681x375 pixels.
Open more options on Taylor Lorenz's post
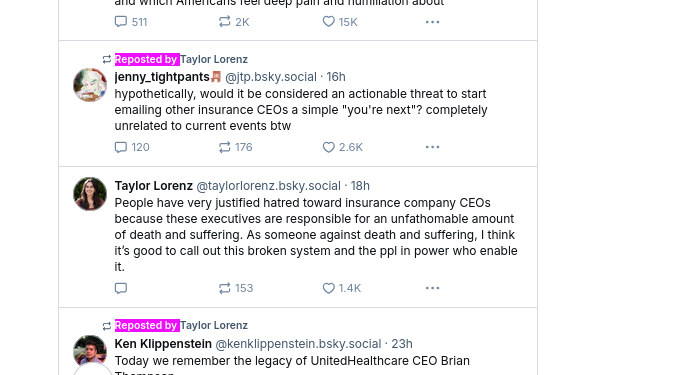[x=432, y=288]
